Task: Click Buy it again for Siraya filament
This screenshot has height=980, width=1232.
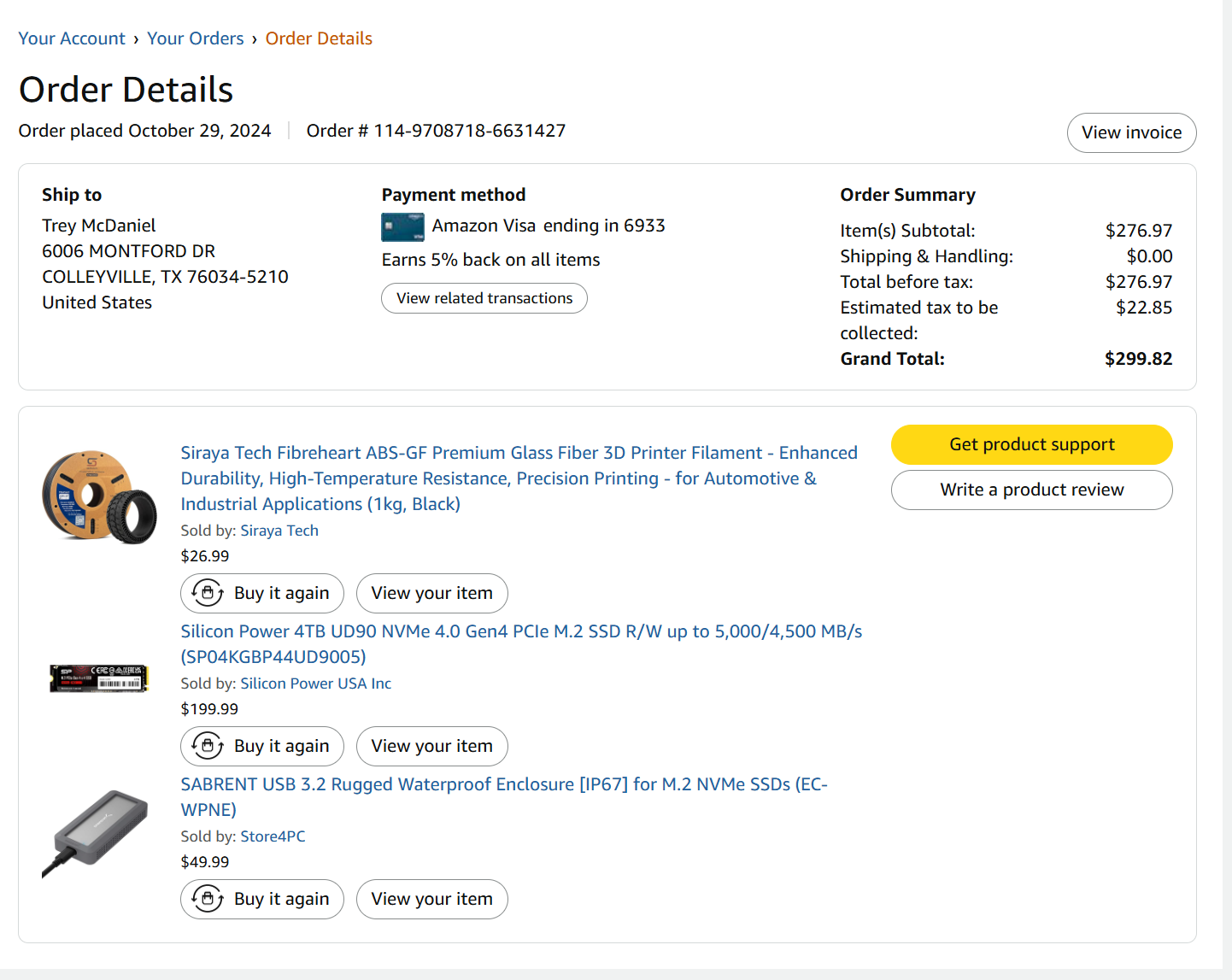Action: pos(262,593)
